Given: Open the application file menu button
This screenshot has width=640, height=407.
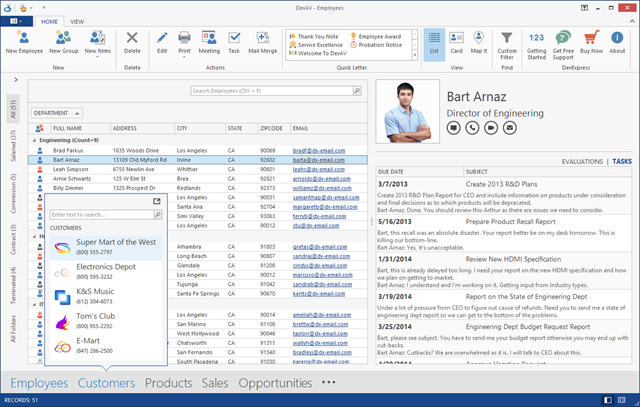Looking at the screenshot, I should click(16, 21).
